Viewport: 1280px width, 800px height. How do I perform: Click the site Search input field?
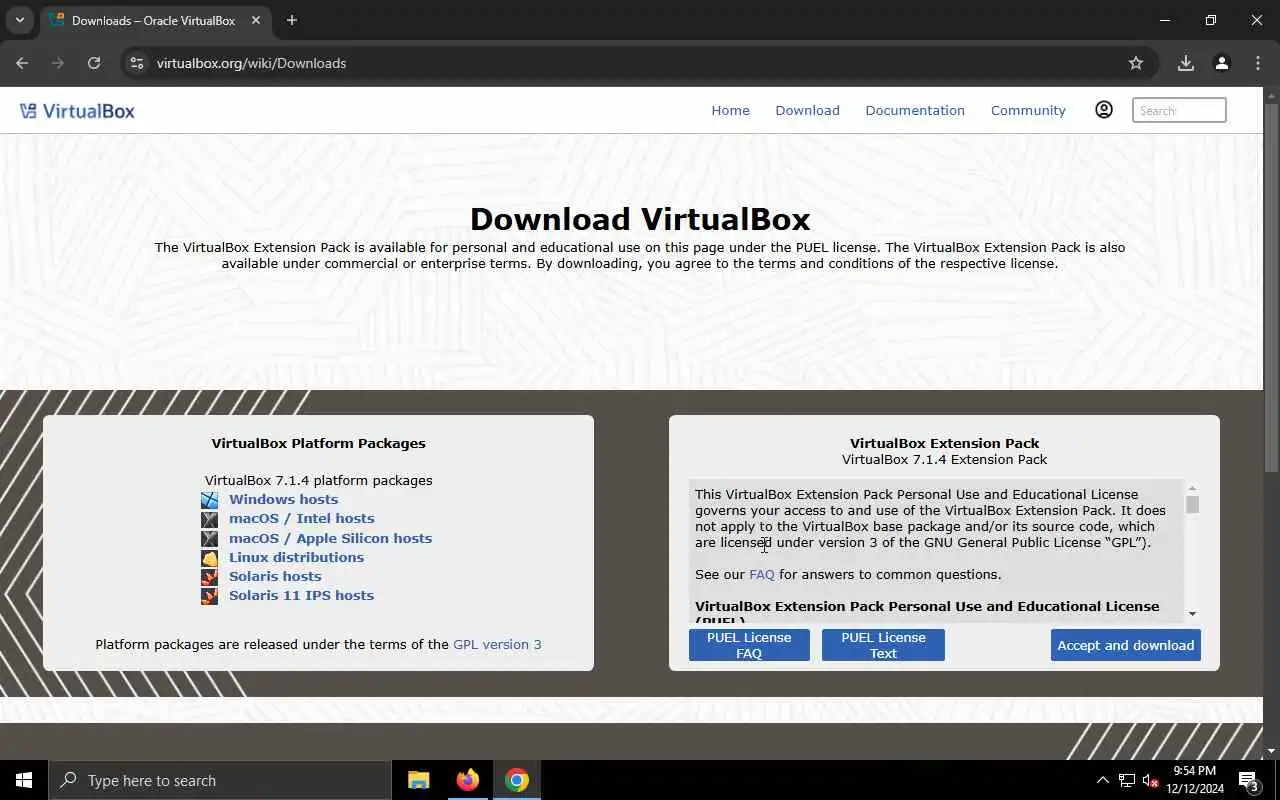[x=1179, y=110]
